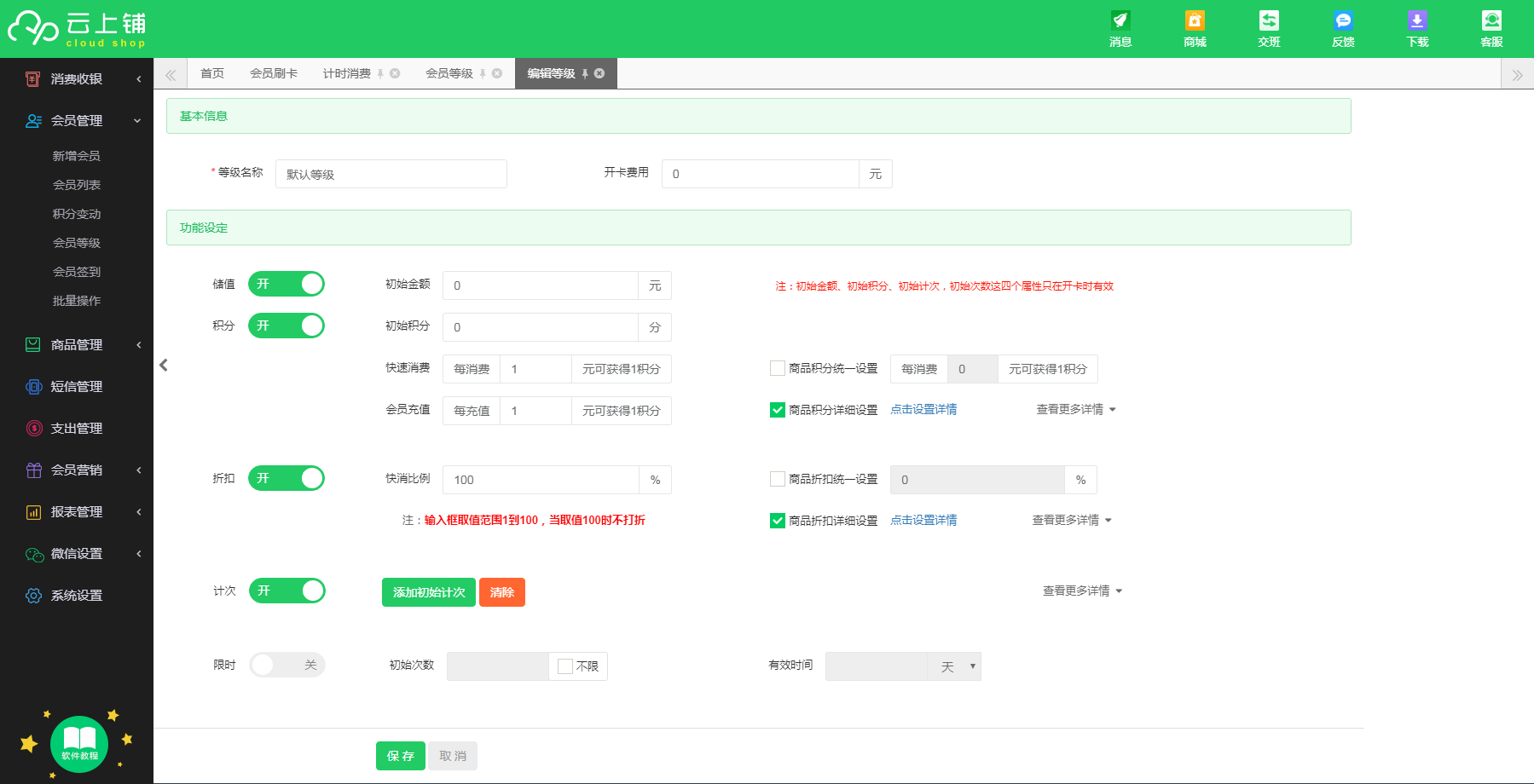Close the 编辑等级 tab
Image resolution: width=1534 pixels, height=784 pixels.
coord(599,73)
